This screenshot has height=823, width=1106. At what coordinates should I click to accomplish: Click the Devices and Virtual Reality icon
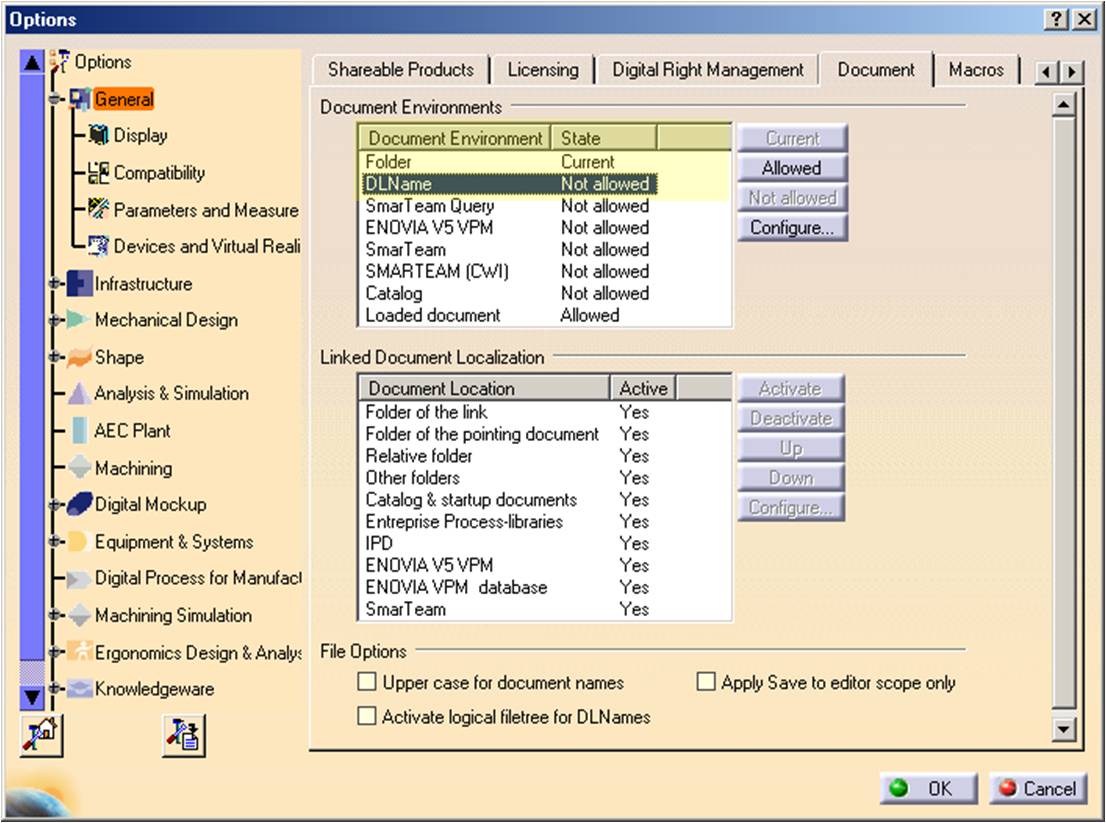point(99,245)
